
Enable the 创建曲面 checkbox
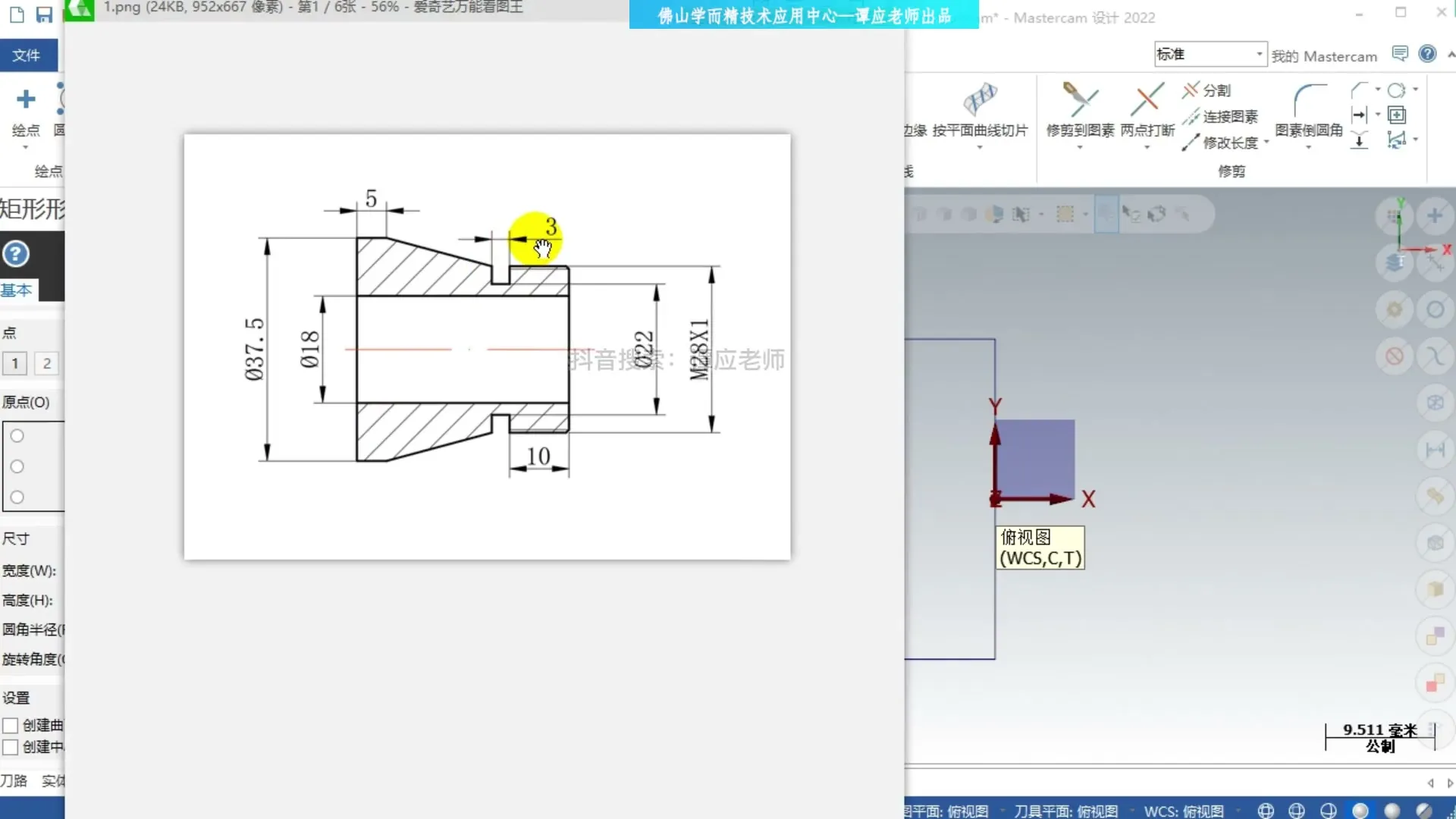[x=11, y=725]
